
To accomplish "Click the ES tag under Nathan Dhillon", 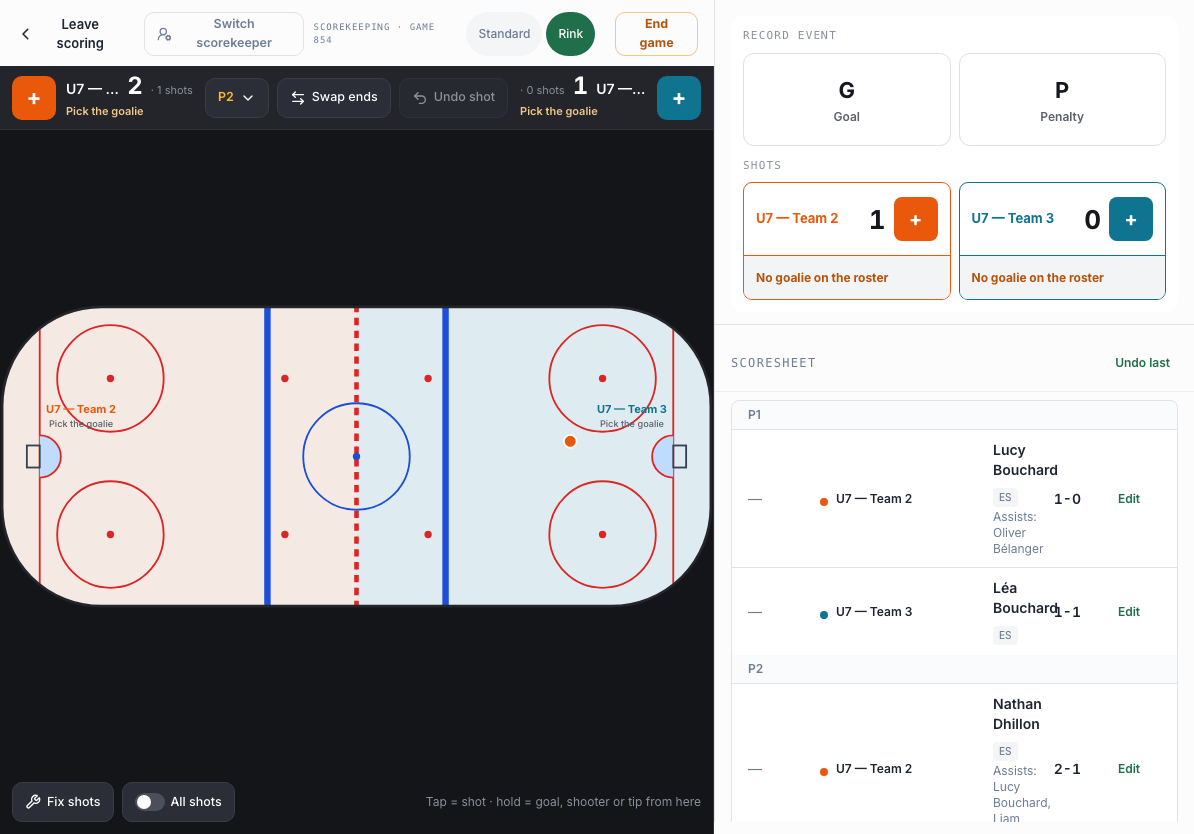I will pyautogui.click(x=1005, y=751).
